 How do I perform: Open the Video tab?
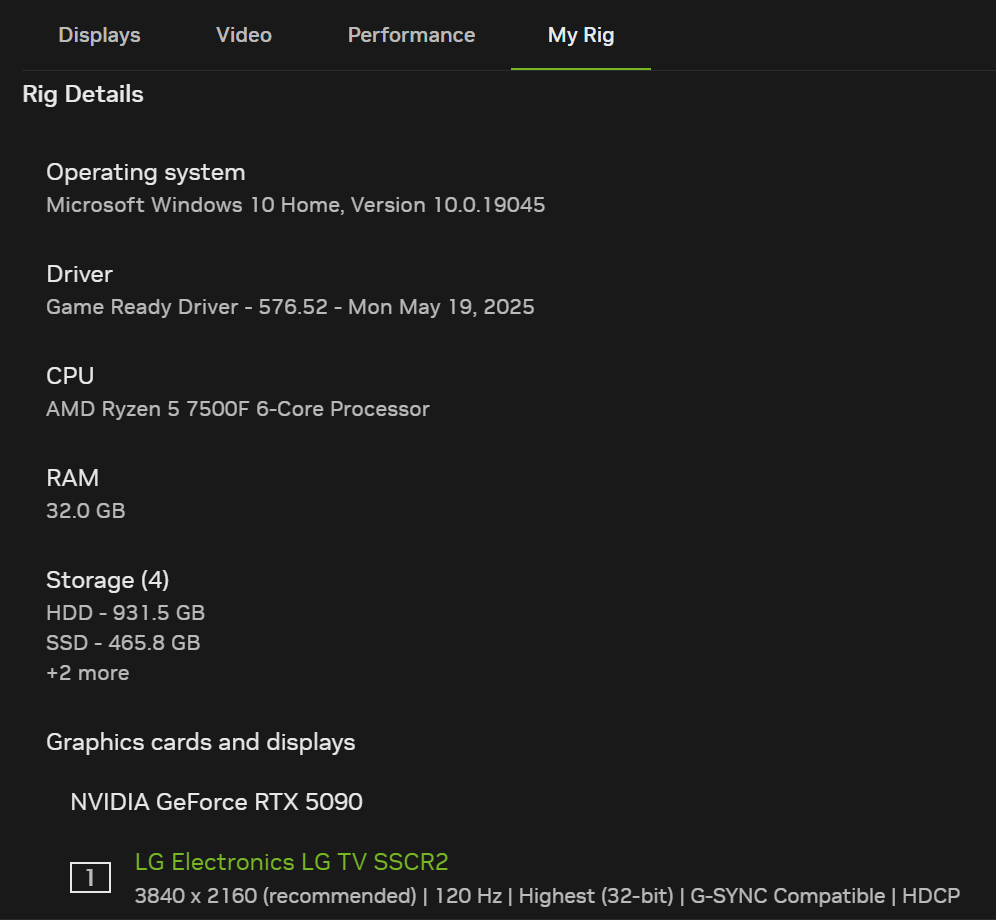244,35
